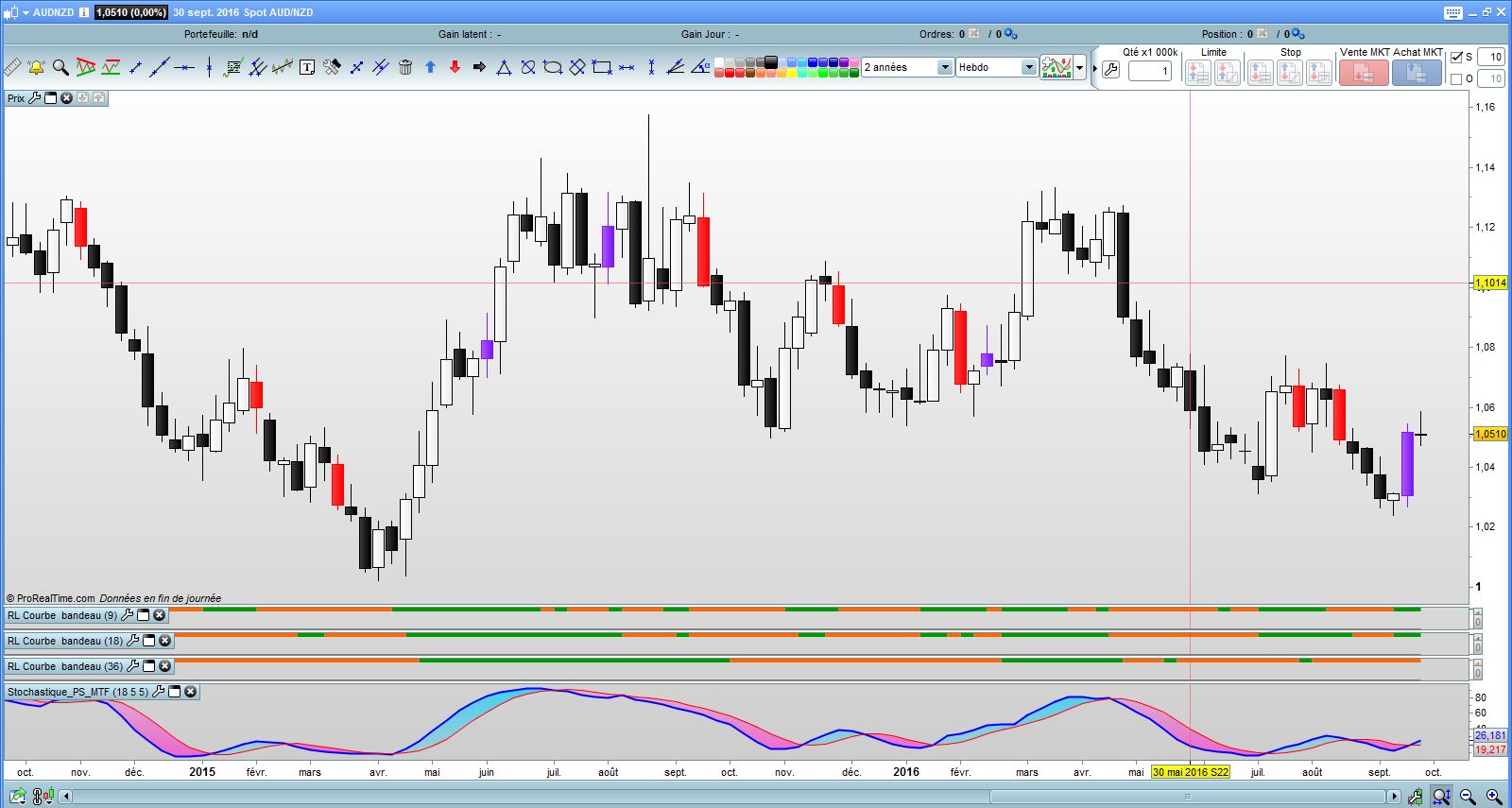Image resolution: width=1512 pixels, height=808 pixels.
Task: Zoom in on the chart time axis
Action: point(1494,797)
